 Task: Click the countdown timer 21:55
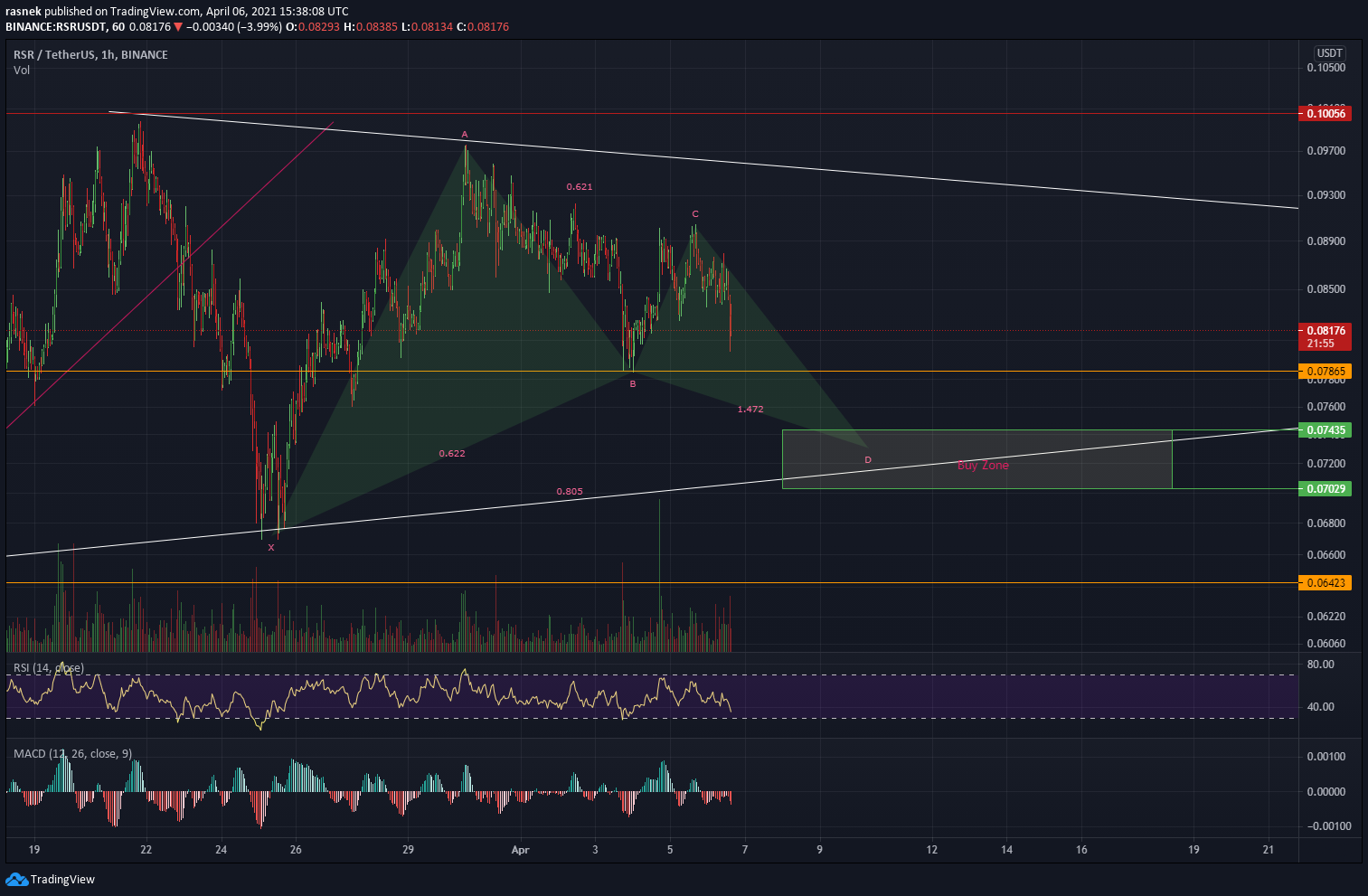click(1320, 344)
